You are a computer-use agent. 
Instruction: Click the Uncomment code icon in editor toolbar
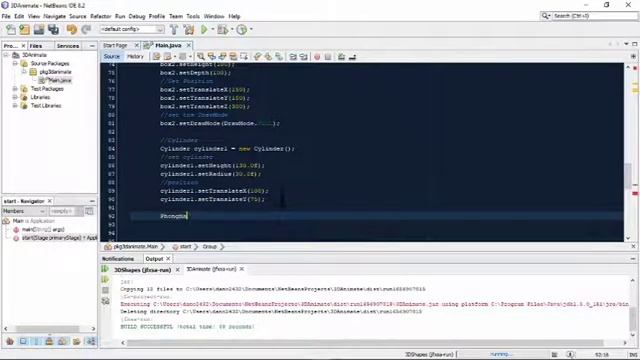tap(352, 57)
